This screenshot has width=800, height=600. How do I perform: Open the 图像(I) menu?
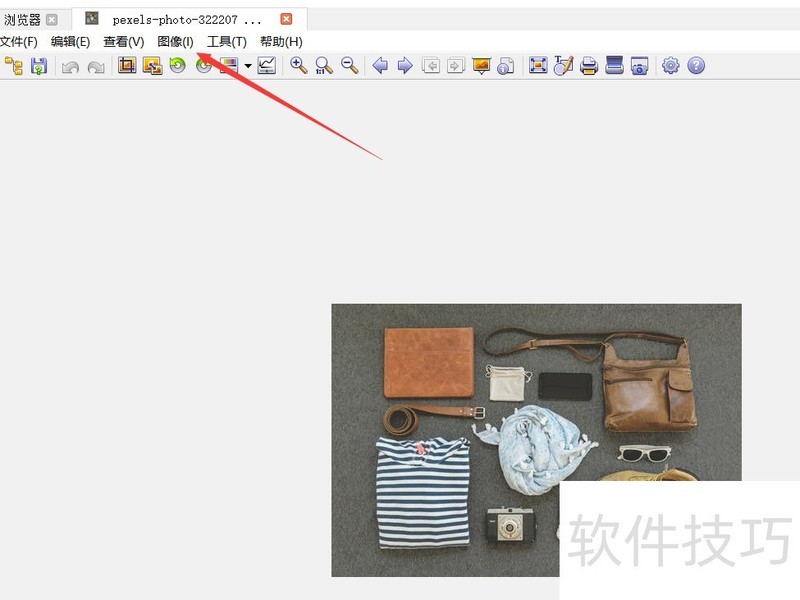173,42
